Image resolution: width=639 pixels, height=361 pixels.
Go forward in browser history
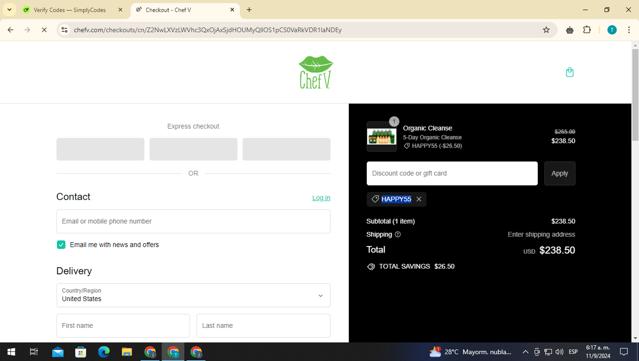(27, 30)
